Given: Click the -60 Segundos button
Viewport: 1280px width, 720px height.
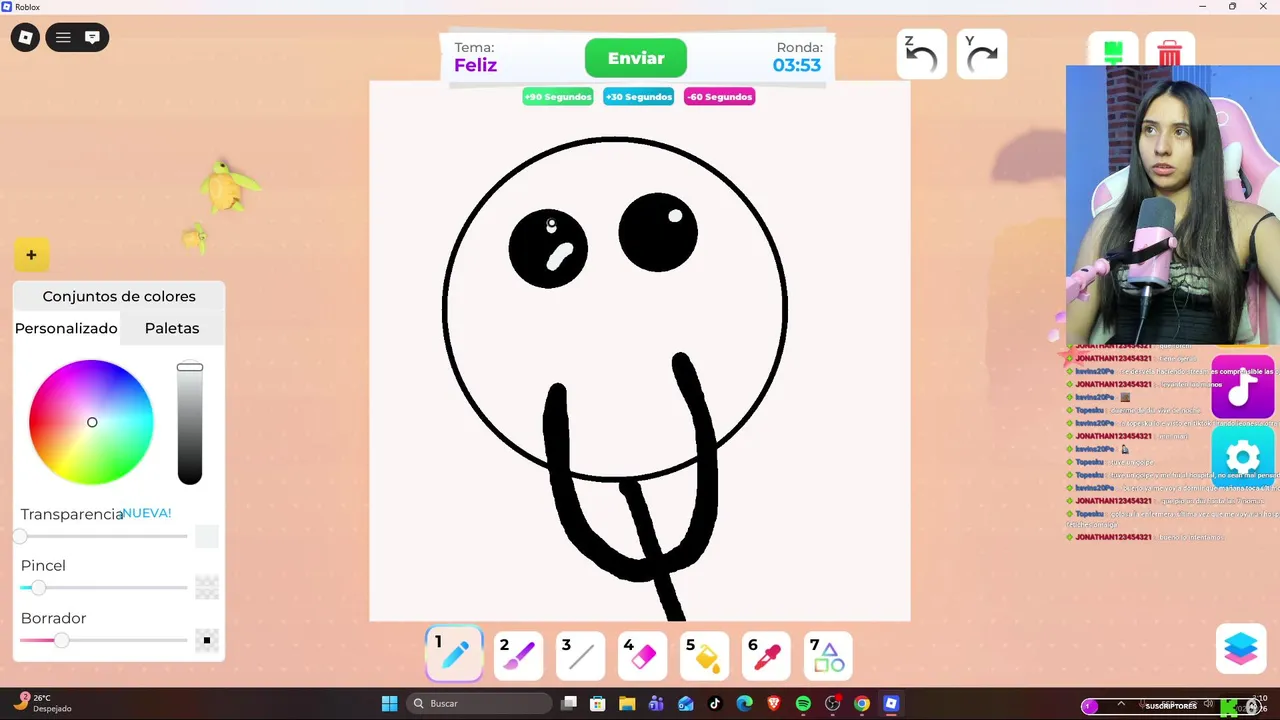Looking at the screenshot, I should 719,97.
